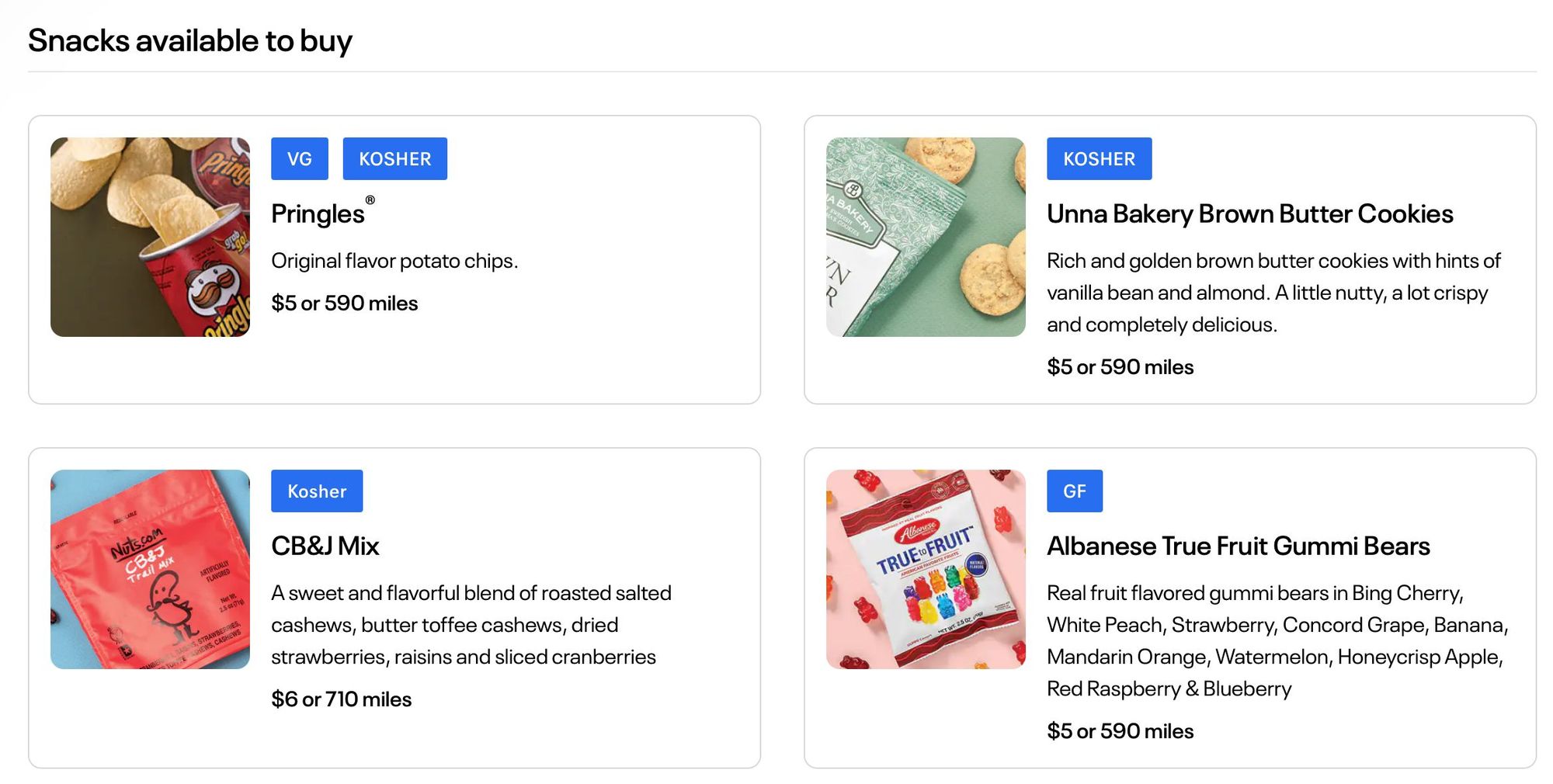
Task: Open the Unna Bakery Brown Butter Cookies title
Action: coord(1249,213)
